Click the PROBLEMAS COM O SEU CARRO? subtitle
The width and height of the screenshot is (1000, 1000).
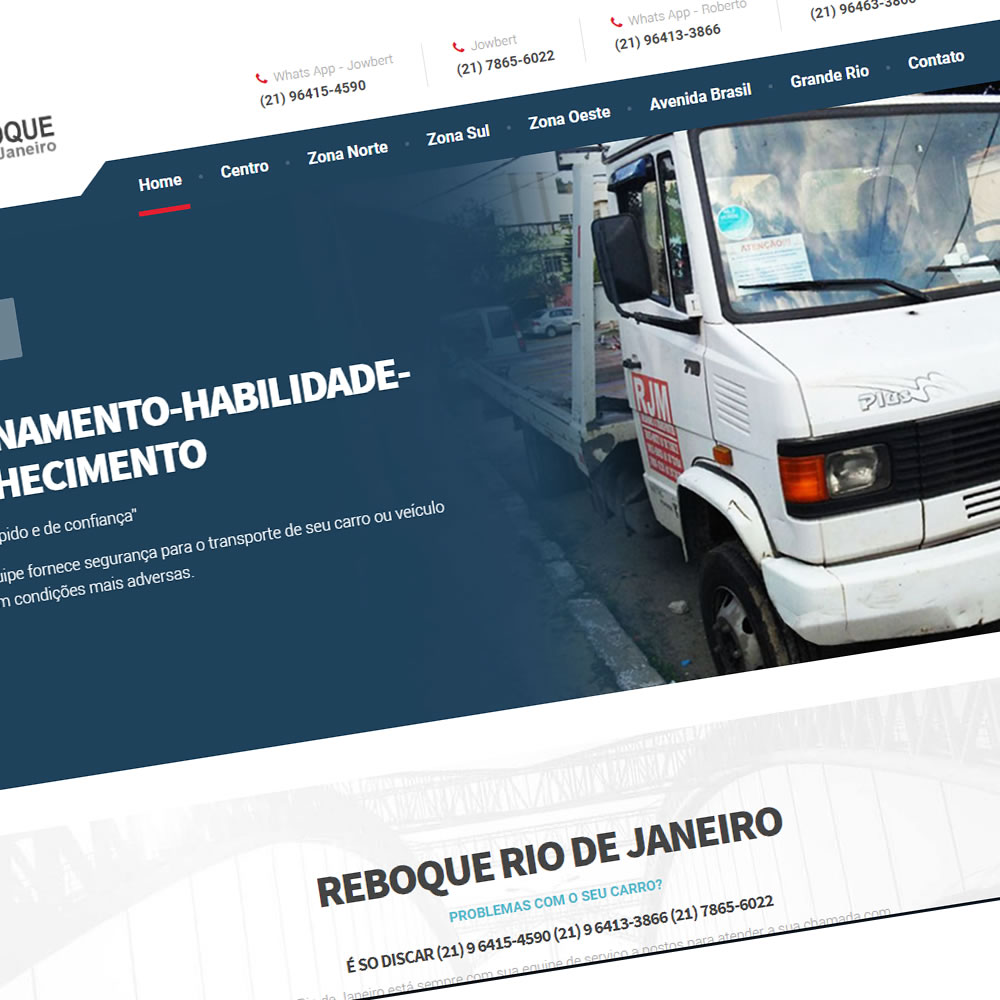click(555, 900)
